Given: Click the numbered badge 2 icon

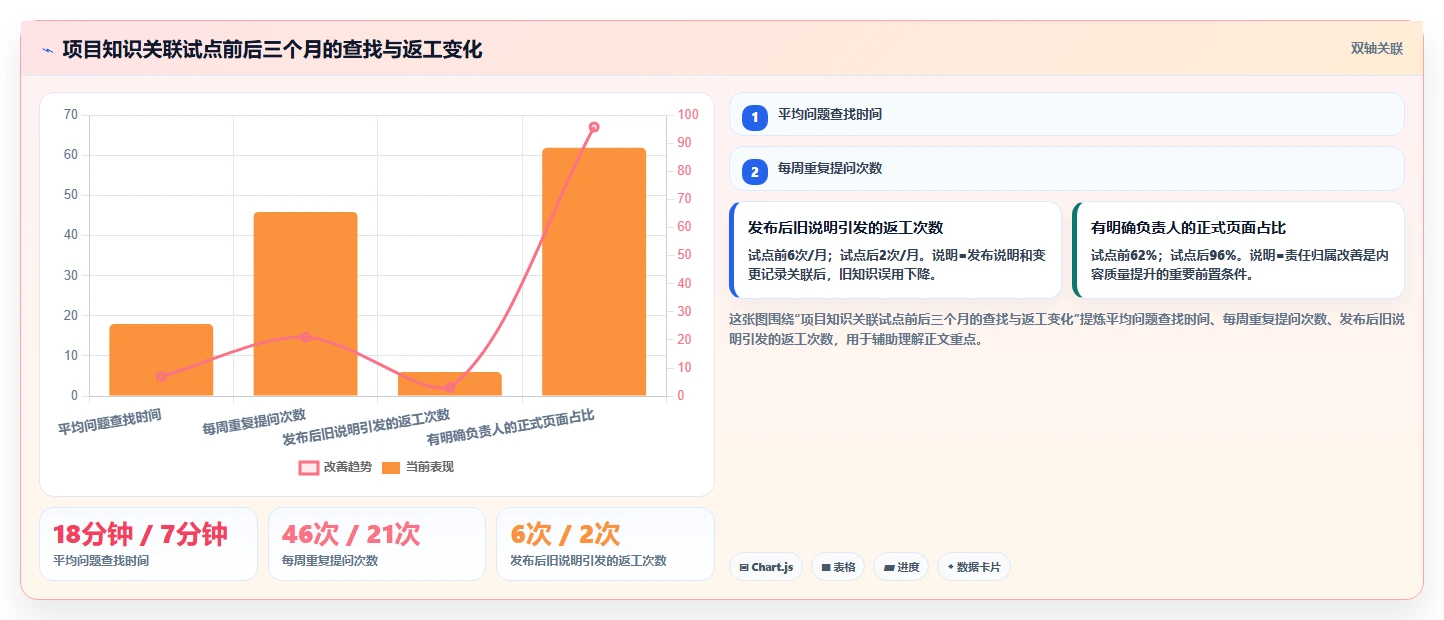Looking at the screenshot, I should point(755,172).
